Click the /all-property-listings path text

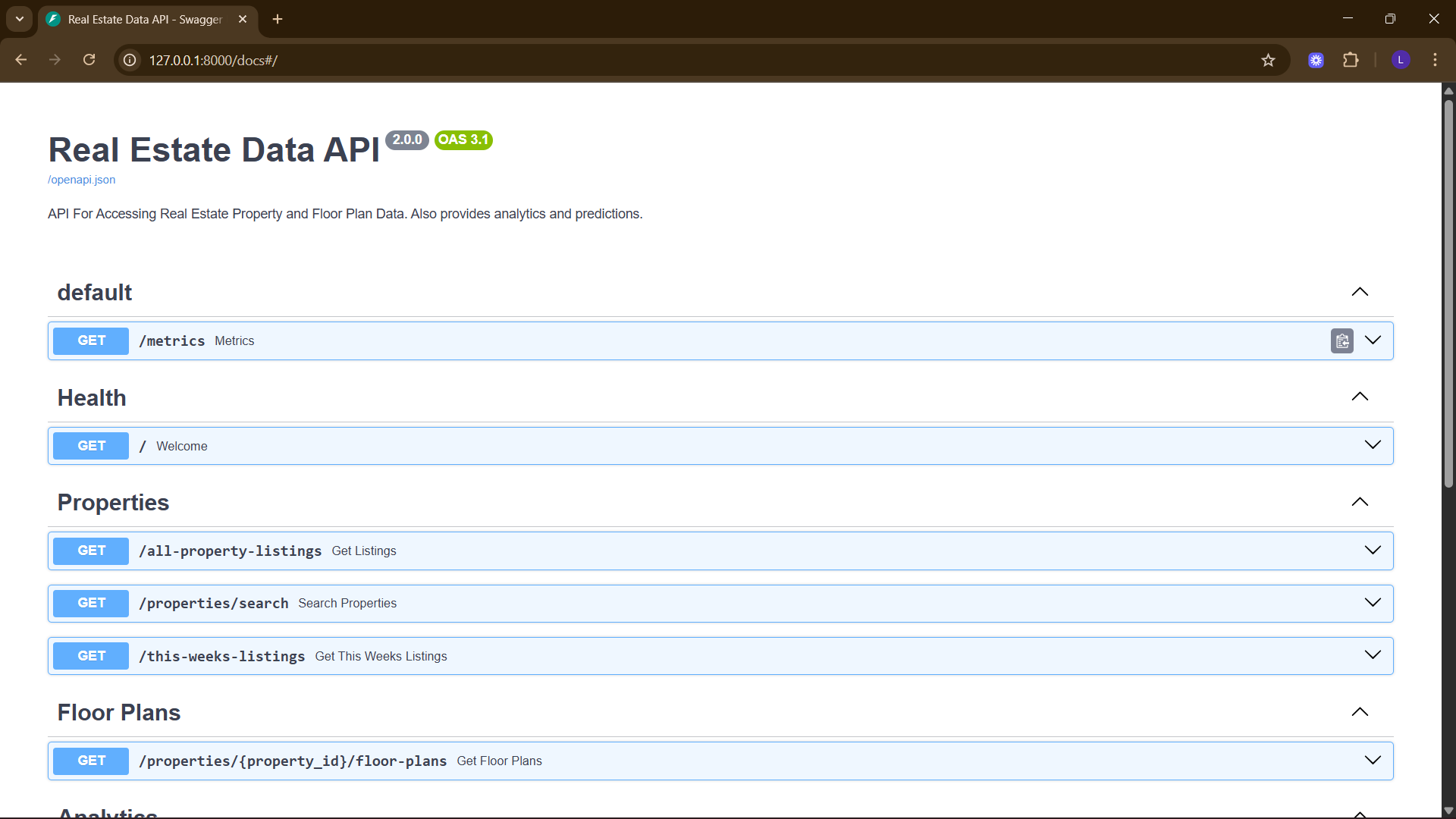[x=231, y=551]
